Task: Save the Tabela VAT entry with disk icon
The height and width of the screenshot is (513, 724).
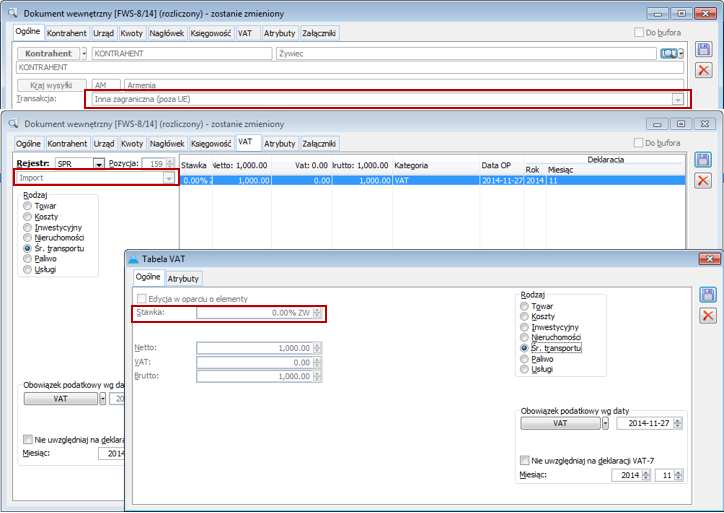Action: [x=708, y=295]
